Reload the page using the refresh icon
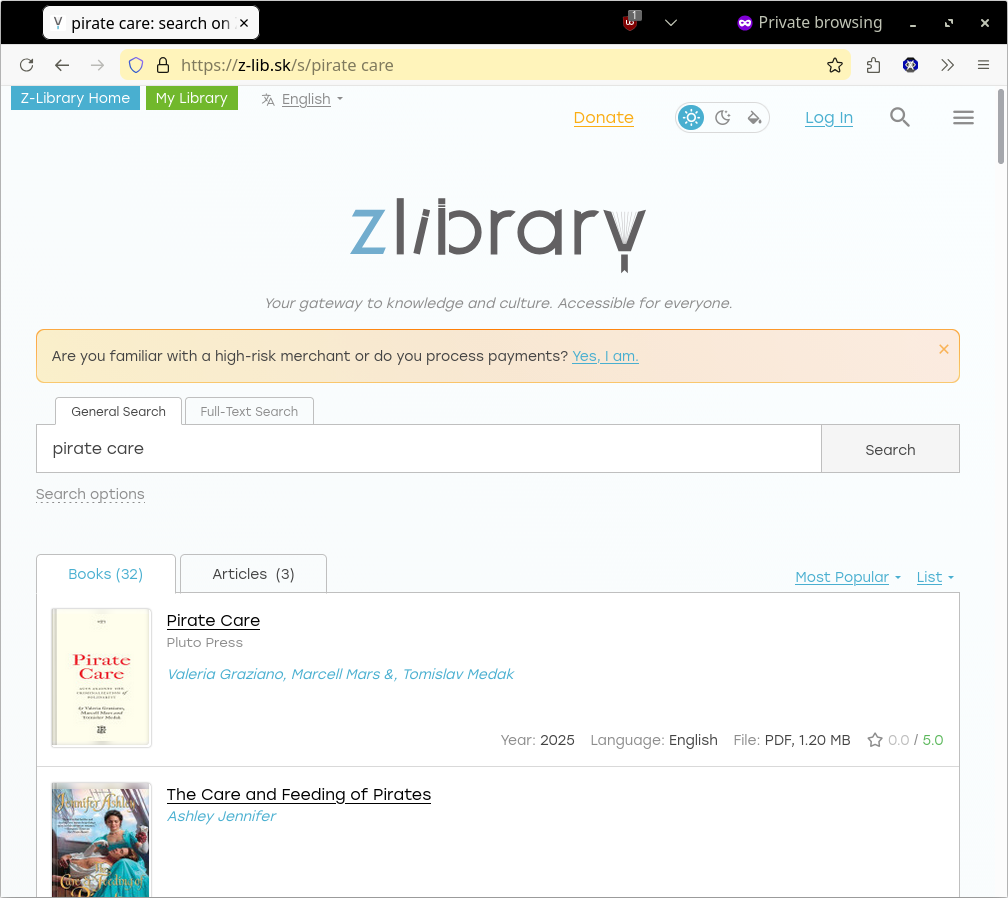 (27, 65)
